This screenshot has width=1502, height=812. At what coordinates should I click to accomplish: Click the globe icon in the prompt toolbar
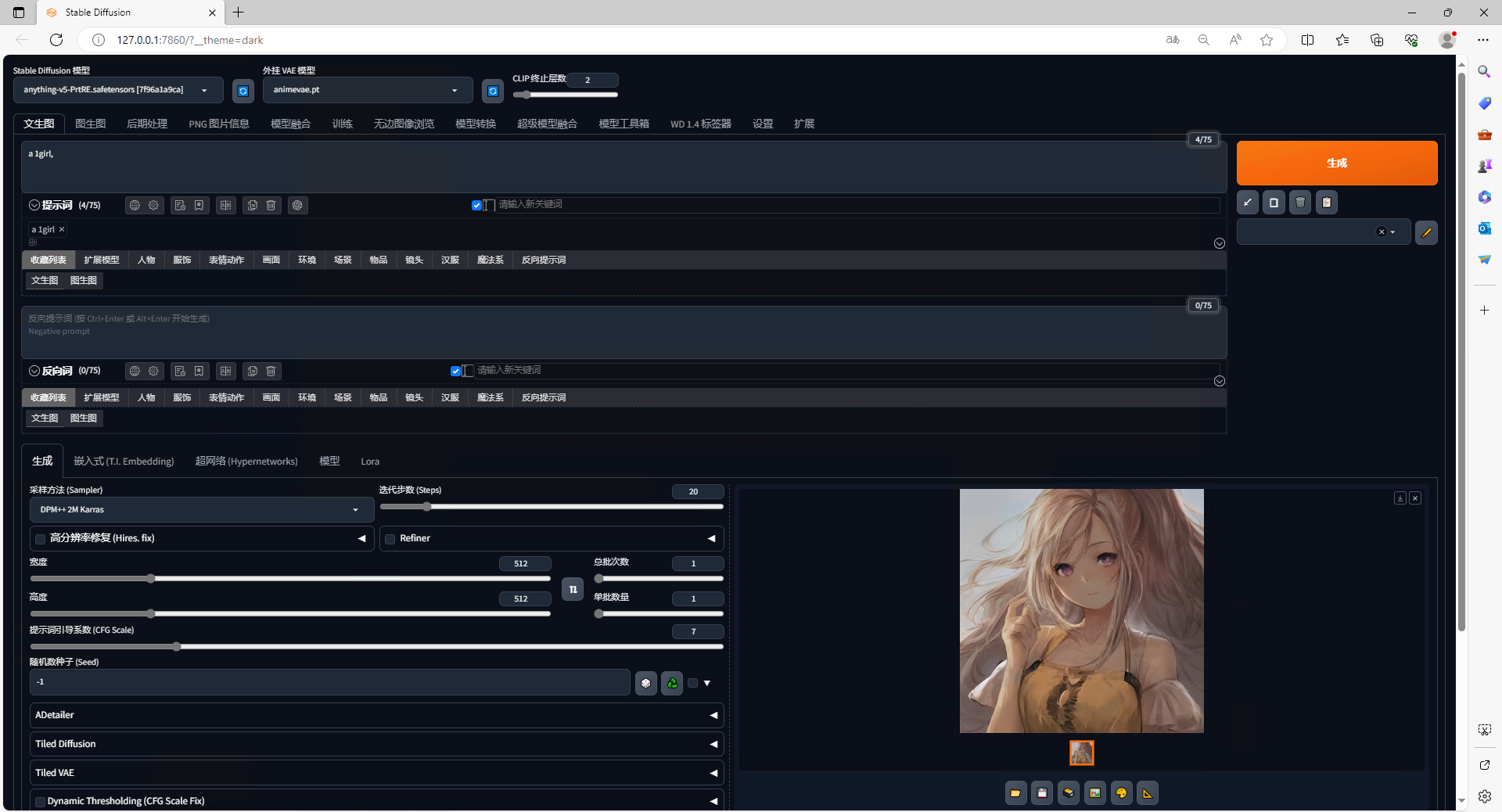[135, 206]
